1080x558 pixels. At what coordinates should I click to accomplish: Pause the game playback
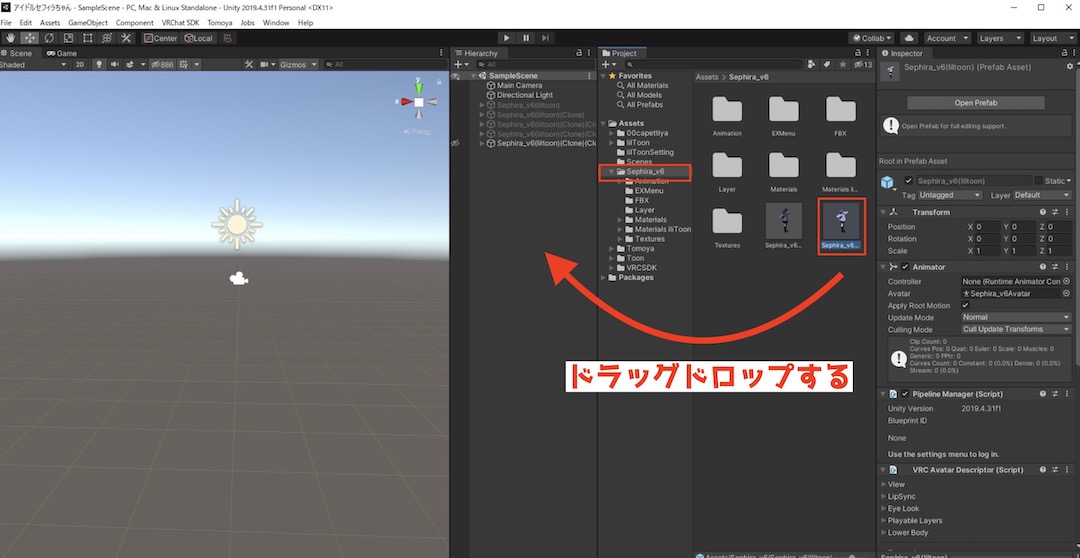[526, 38]
